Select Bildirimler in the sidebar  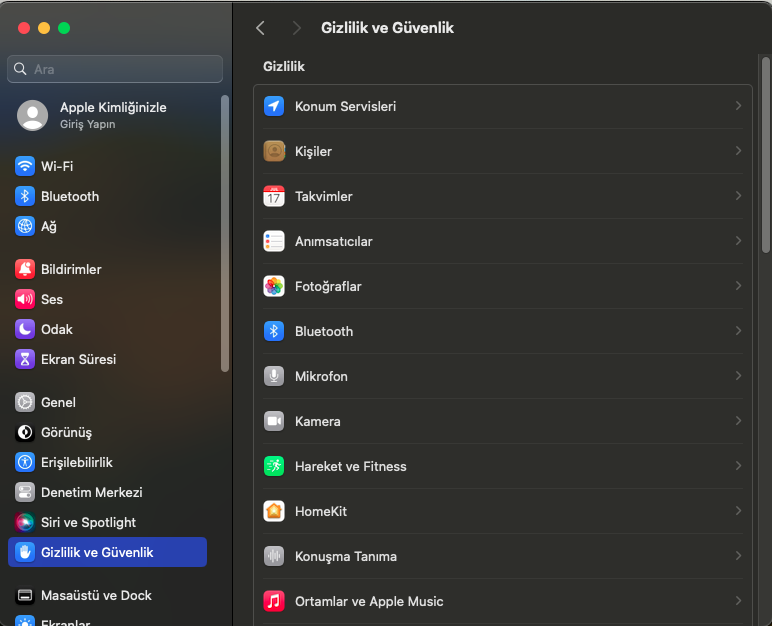(70, 269)
